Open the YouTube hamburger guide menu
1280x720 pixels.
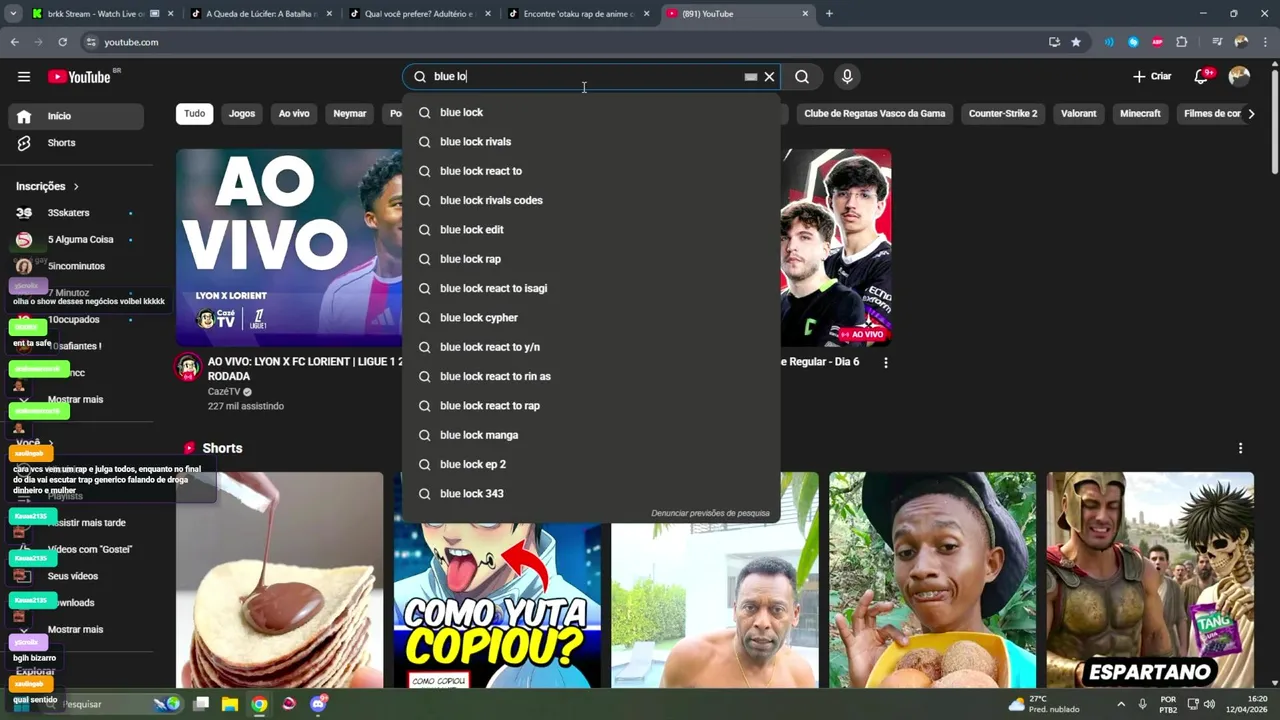coord(24,77)
